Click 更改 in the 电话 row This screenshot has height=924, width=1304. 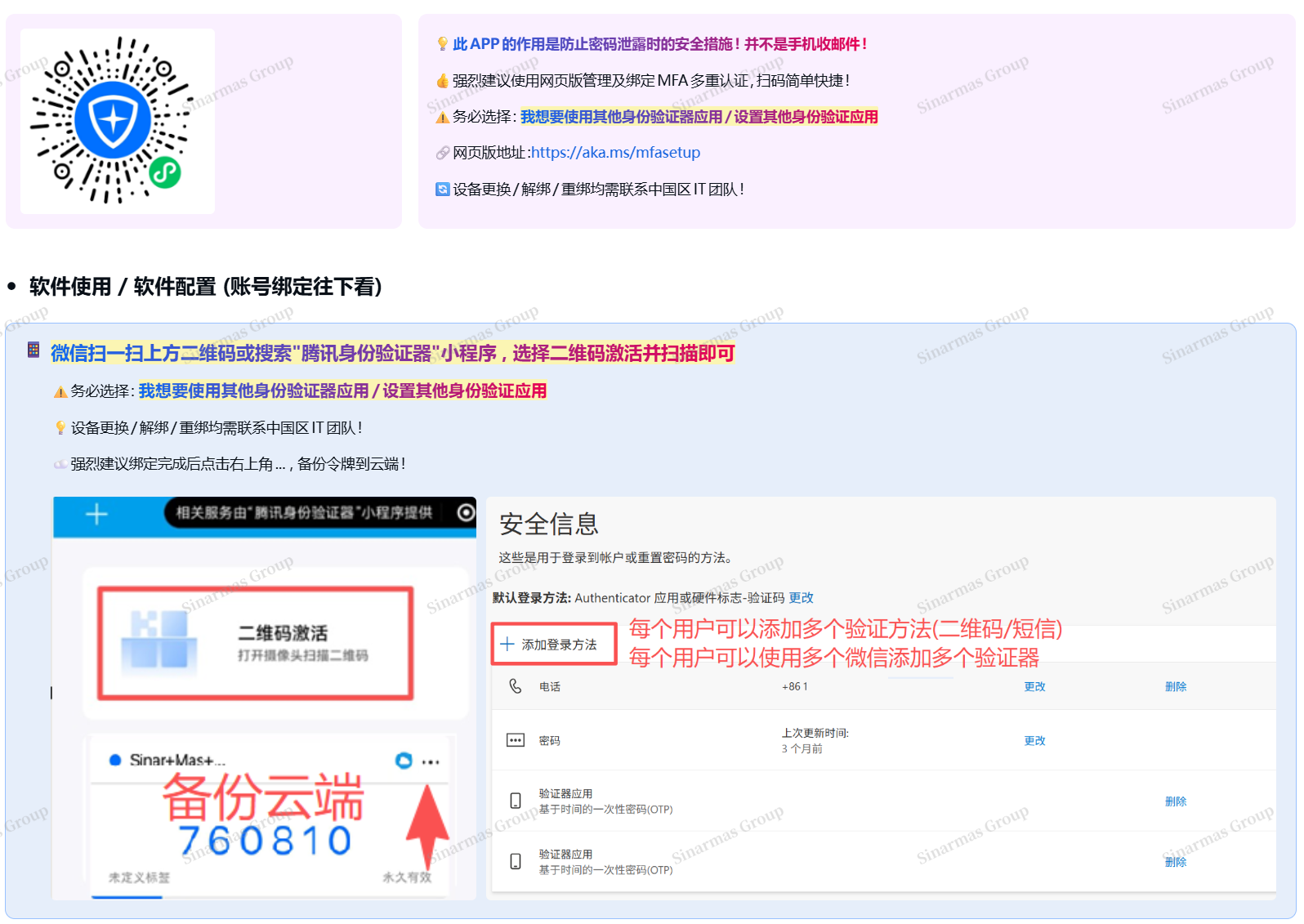[x=1034, y=687]
